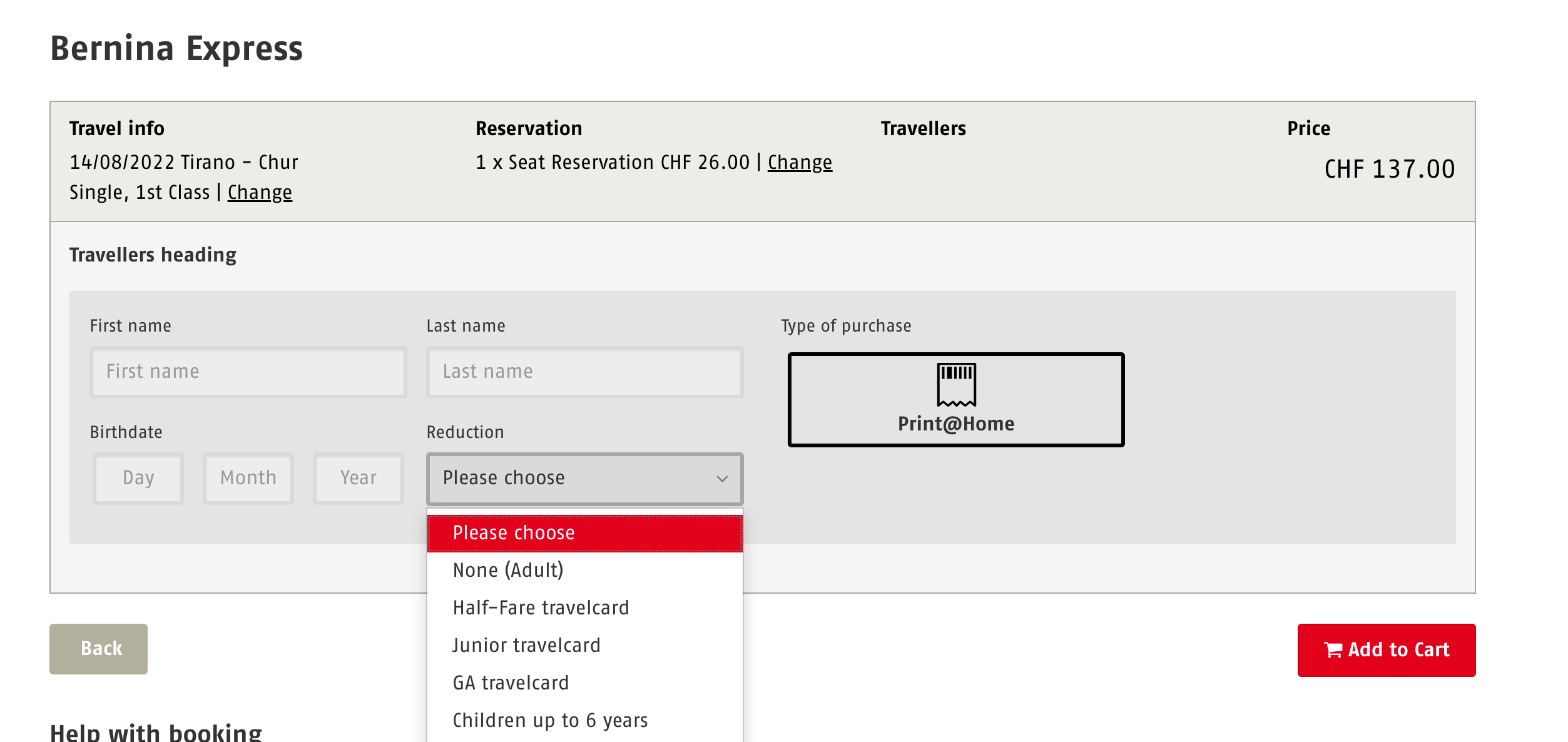Click the birthdate Month field
This screenshot has width=1568, height=742.
(x=248, y=479)
